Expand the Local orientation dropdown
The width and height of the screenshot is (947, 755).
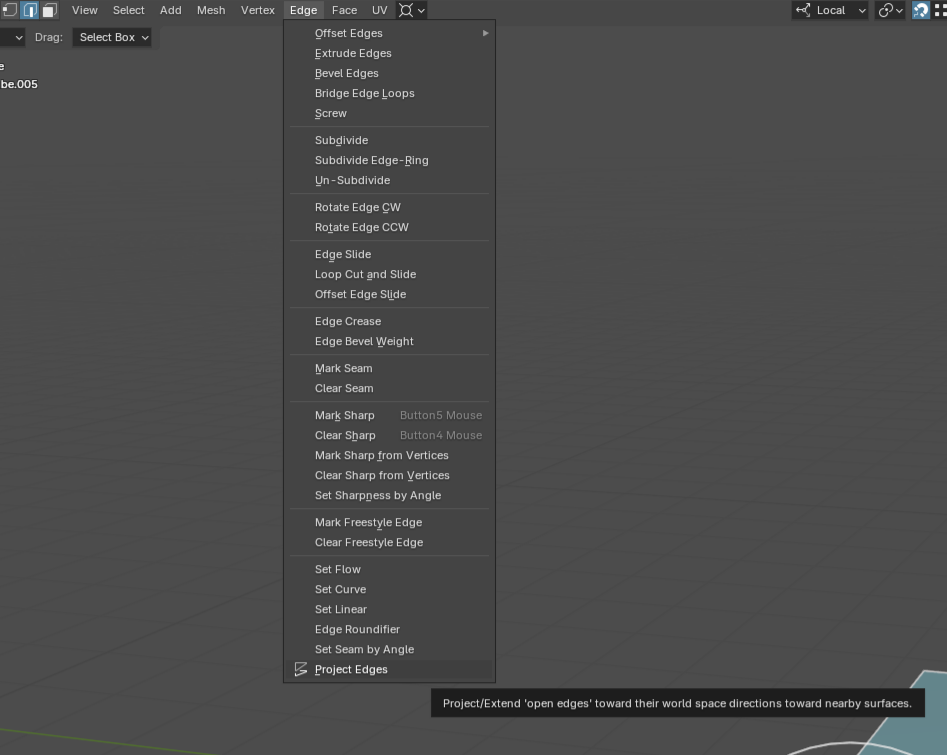click(x=830, y=10)
